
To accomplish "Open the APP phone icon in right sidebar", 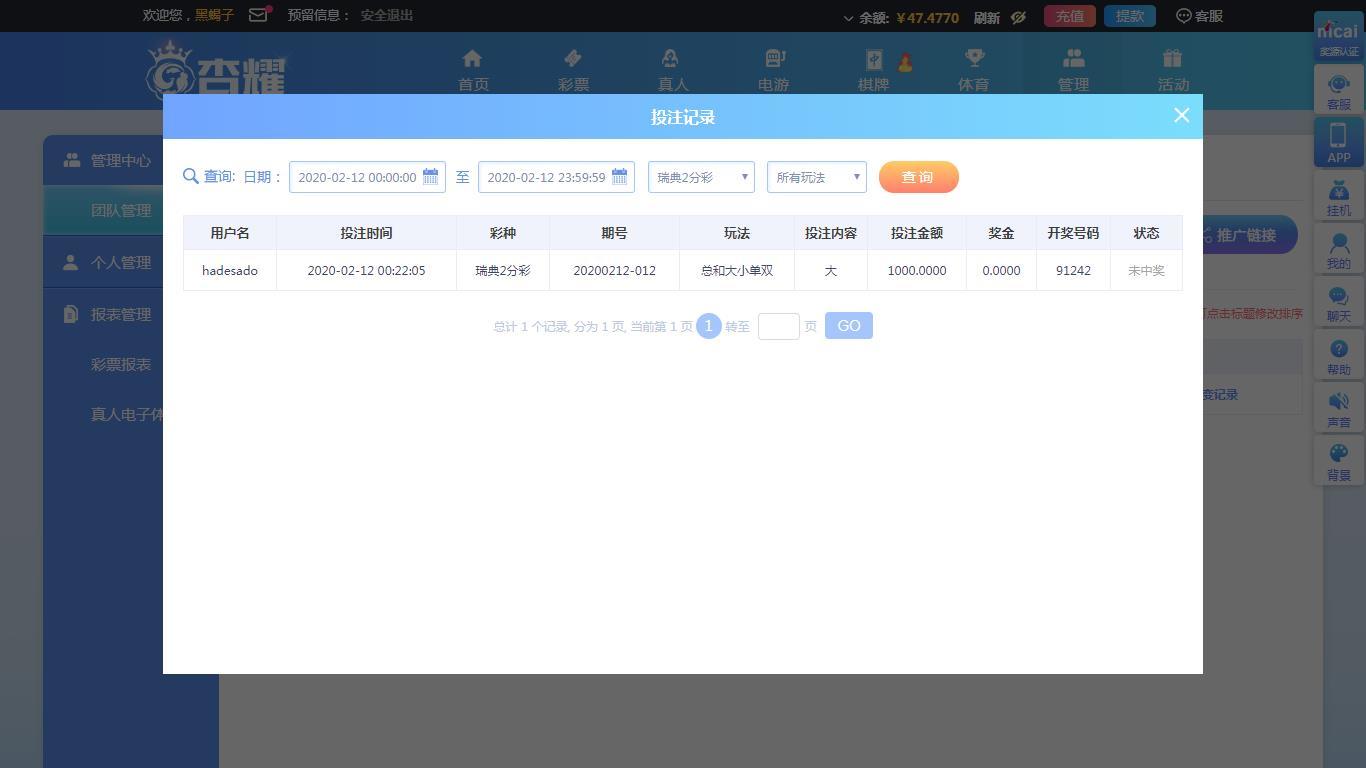I will (x=1338, y=136).
